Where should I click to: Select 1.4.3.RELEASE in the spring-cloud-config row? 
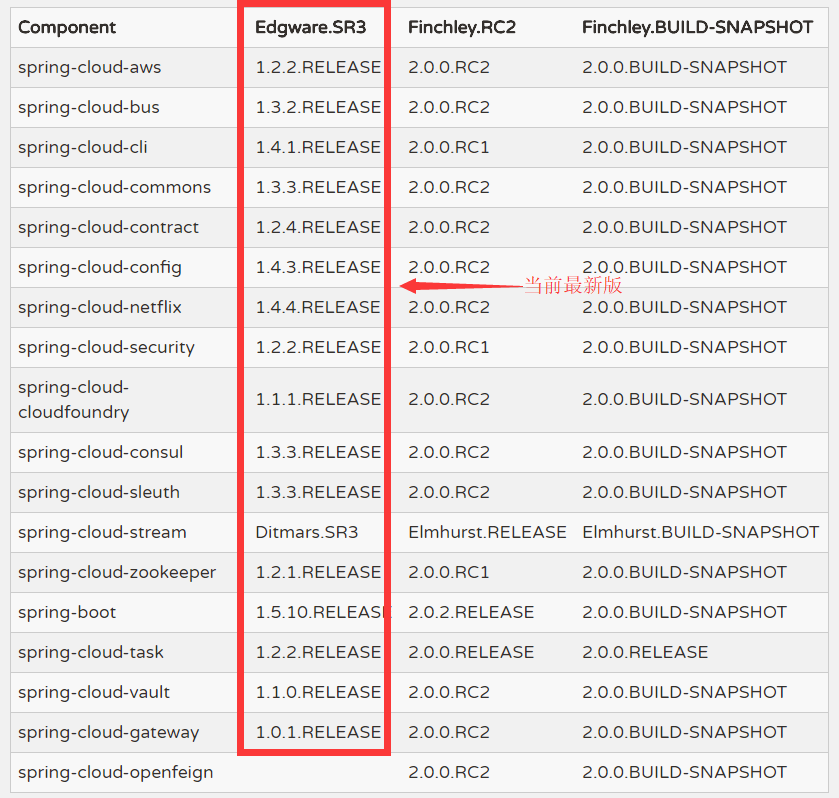tap(318, 268)
